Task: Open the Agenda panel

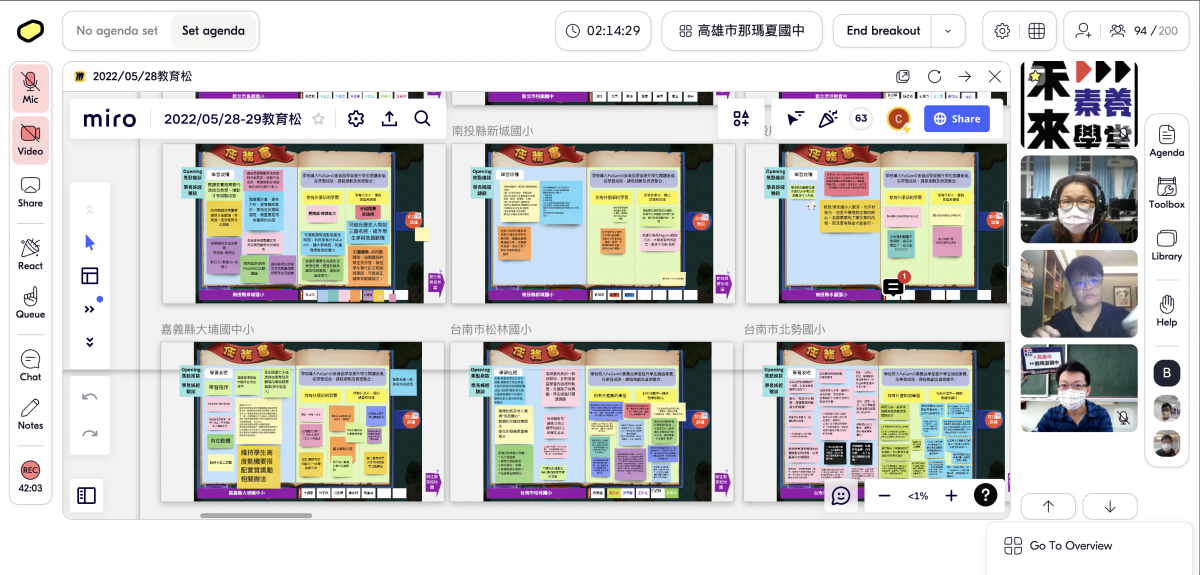Action: click(1166, 141)
